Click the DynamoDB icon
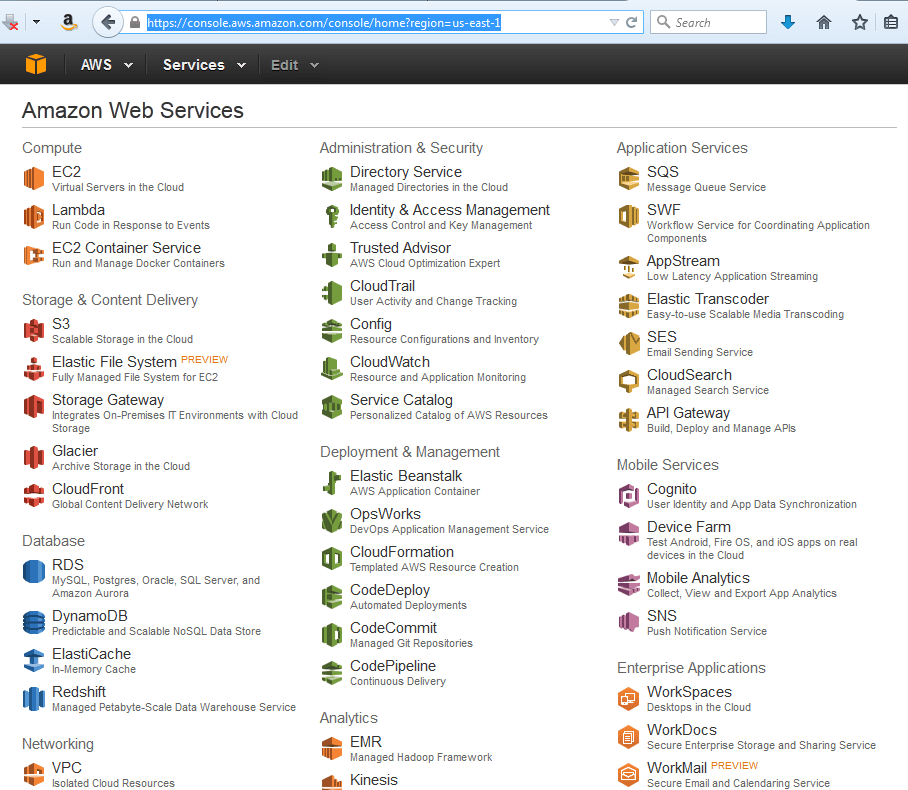 coord(34,623)
